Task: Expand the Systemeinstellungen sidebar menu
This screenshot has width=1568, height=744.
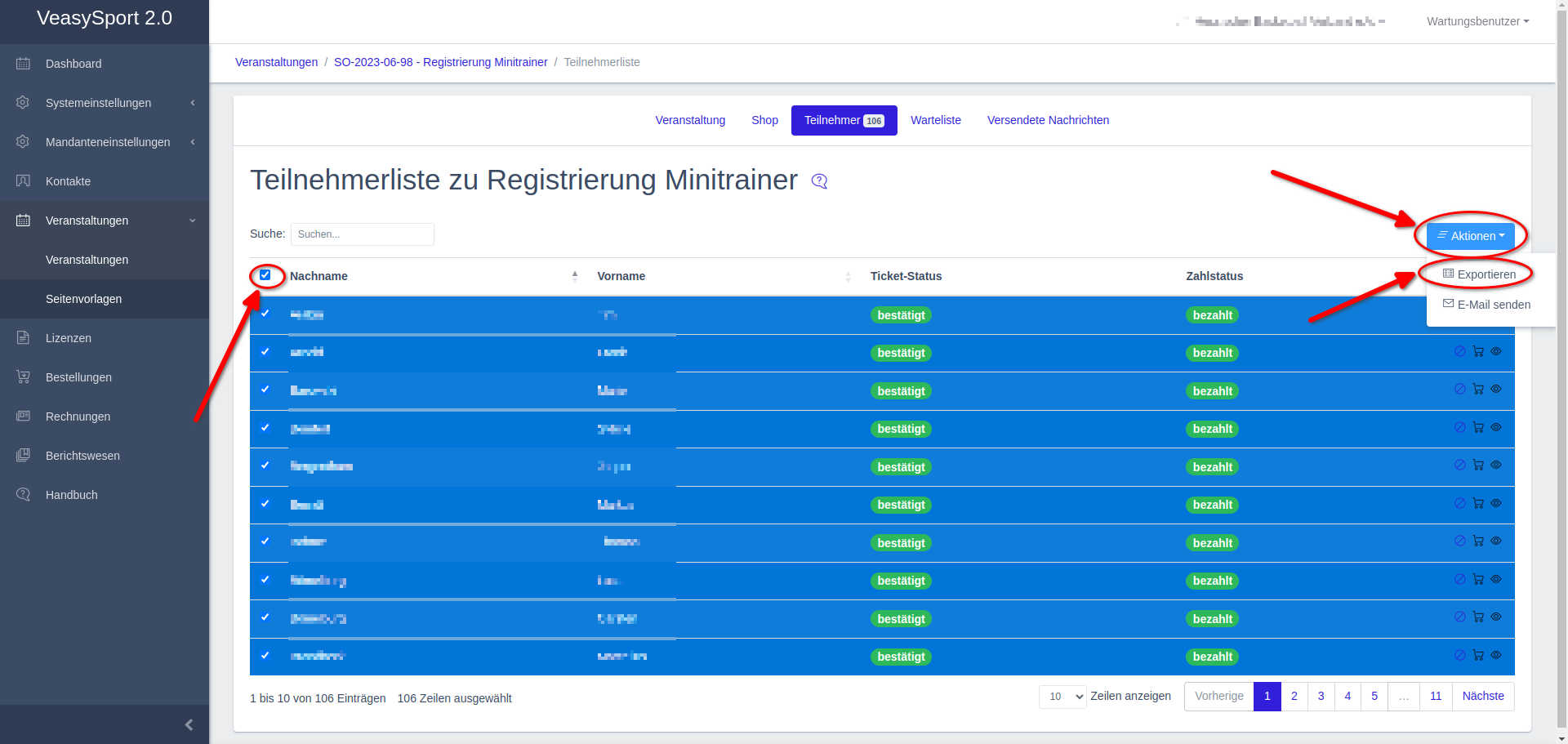Action: (98, 103)
